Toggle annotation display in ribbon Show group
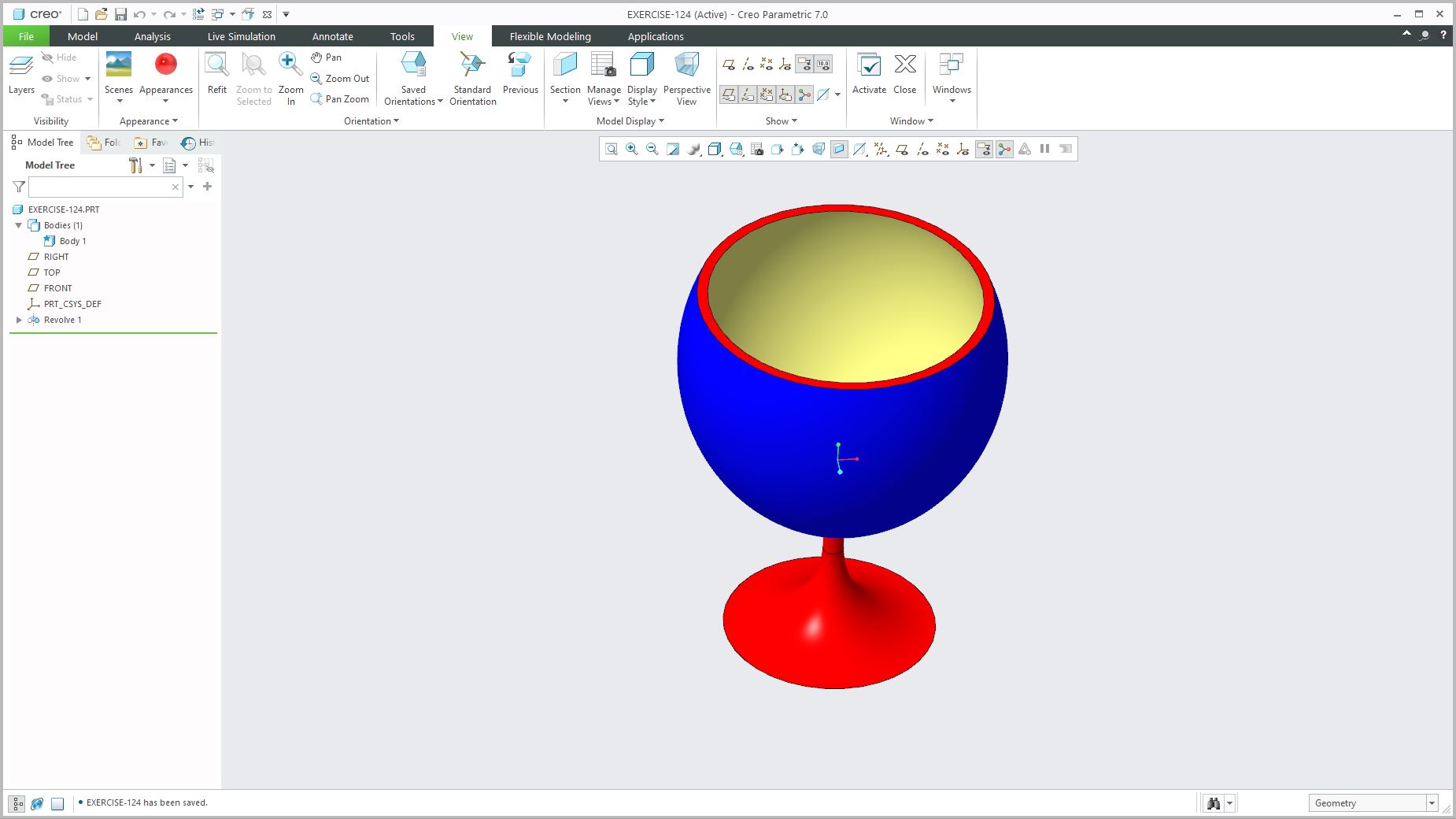 pyautogui.click(x=804, y=65)
